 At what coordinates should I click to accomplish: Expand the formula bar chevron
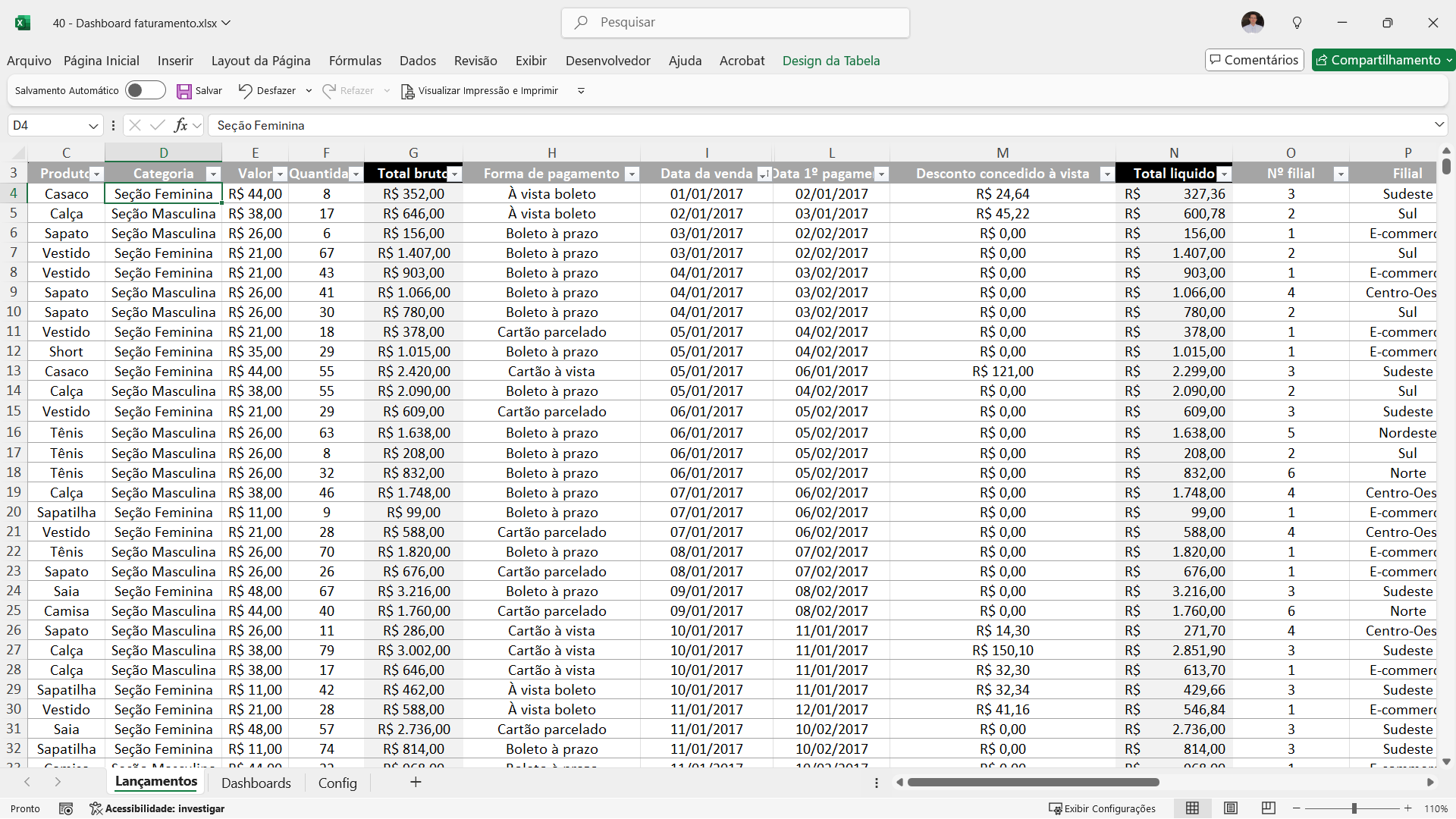(x=1439, y=124)
